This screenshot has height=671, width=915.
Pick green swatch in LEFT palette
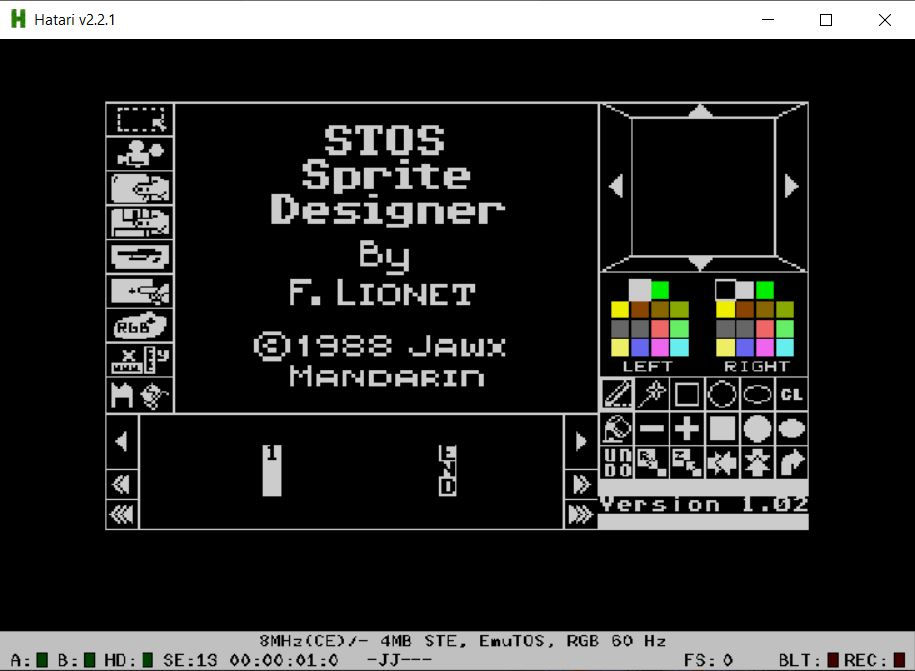pyautogui.click(x=660, y=290)
